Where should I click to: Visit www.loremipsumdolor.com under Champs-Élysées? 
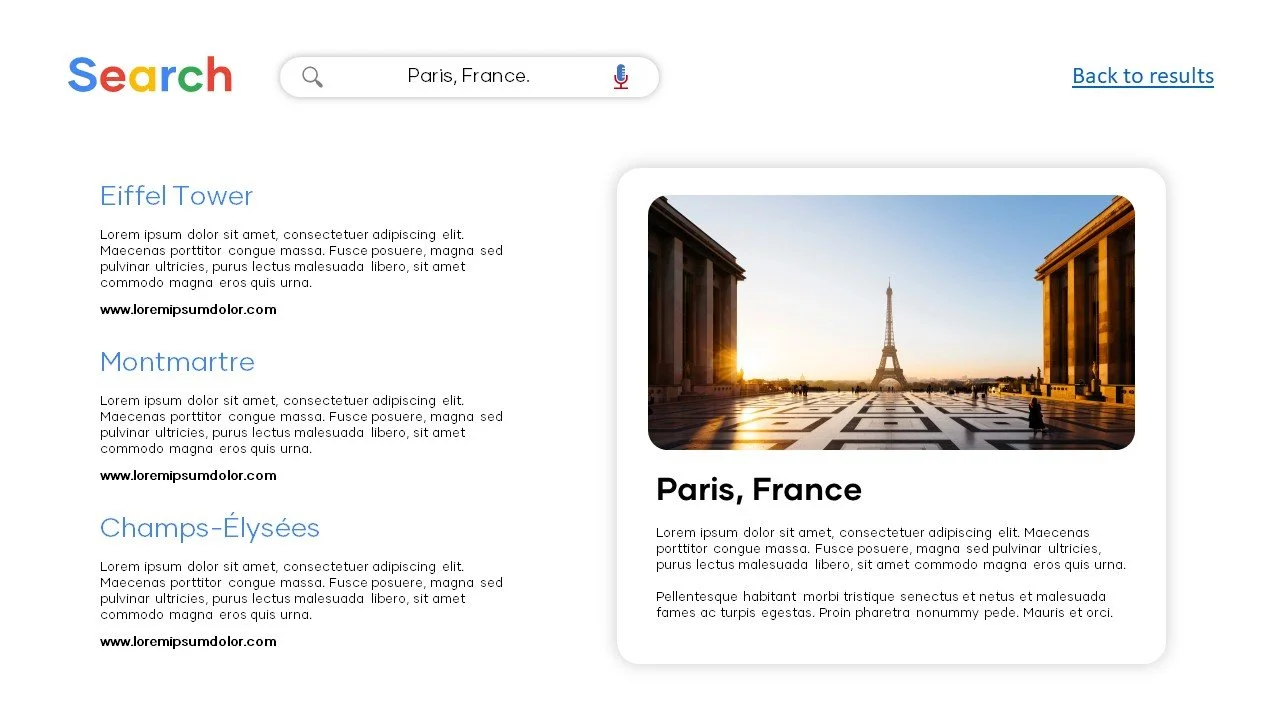[188, 641]
